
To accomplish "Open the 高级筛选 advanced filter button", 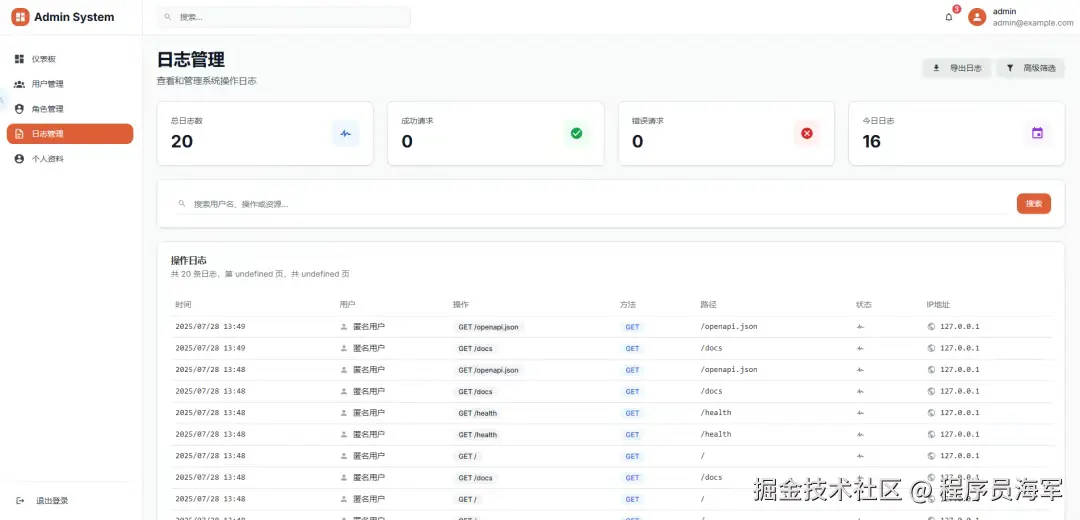I will (x=1030, y=68).
